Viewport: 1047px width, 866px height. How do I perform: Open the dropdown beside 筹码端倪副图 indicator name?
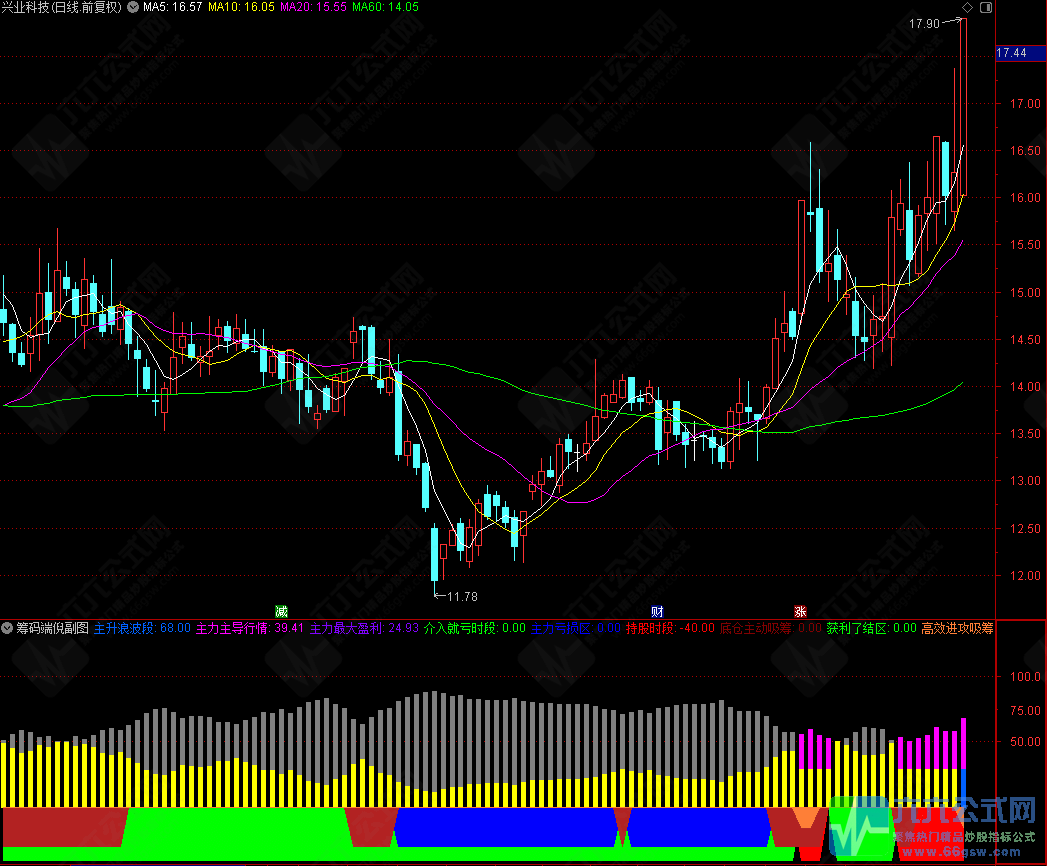pyautogui.click(x=7, y=628)
